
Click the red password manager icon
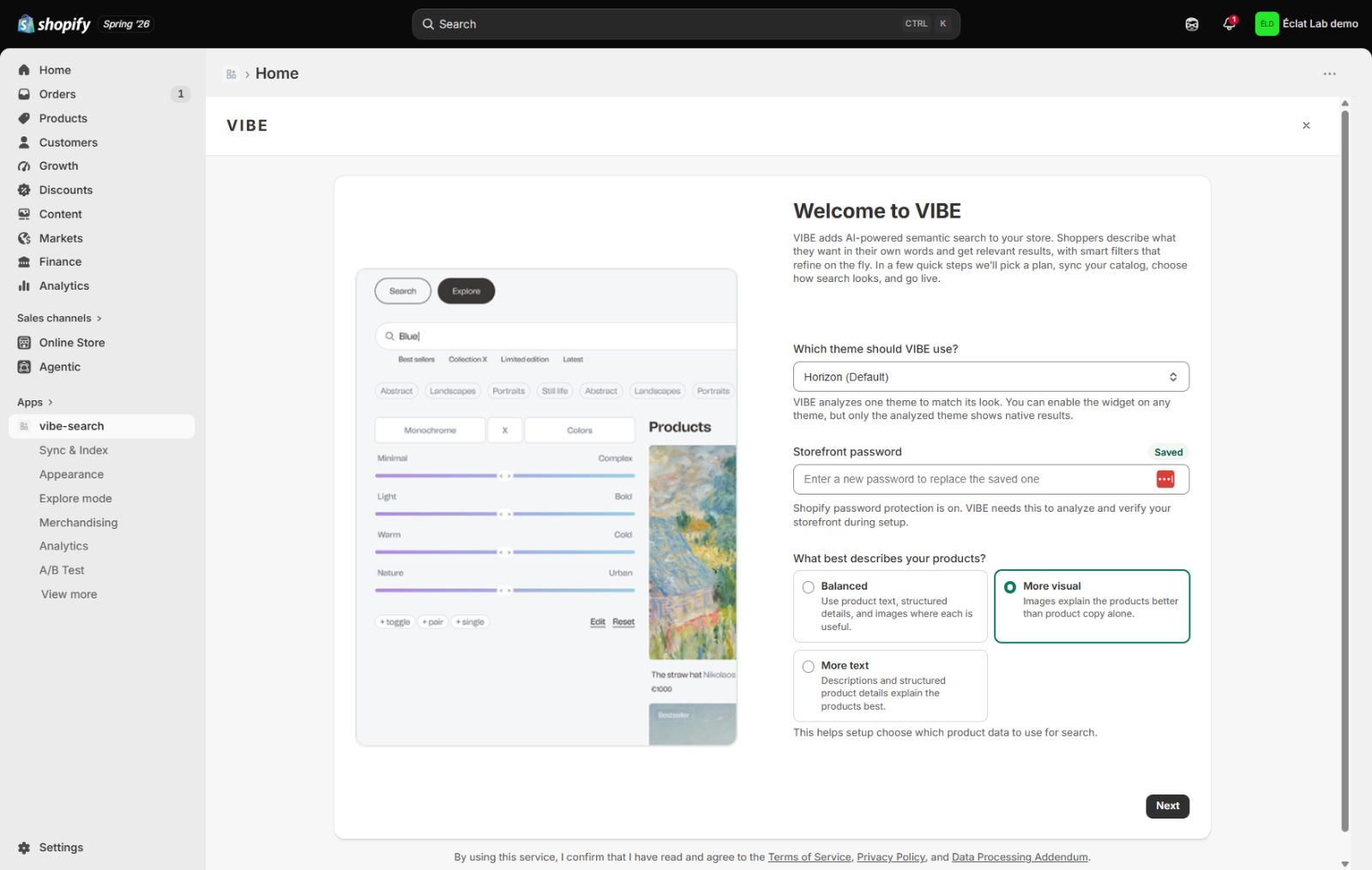point(1165,479)
